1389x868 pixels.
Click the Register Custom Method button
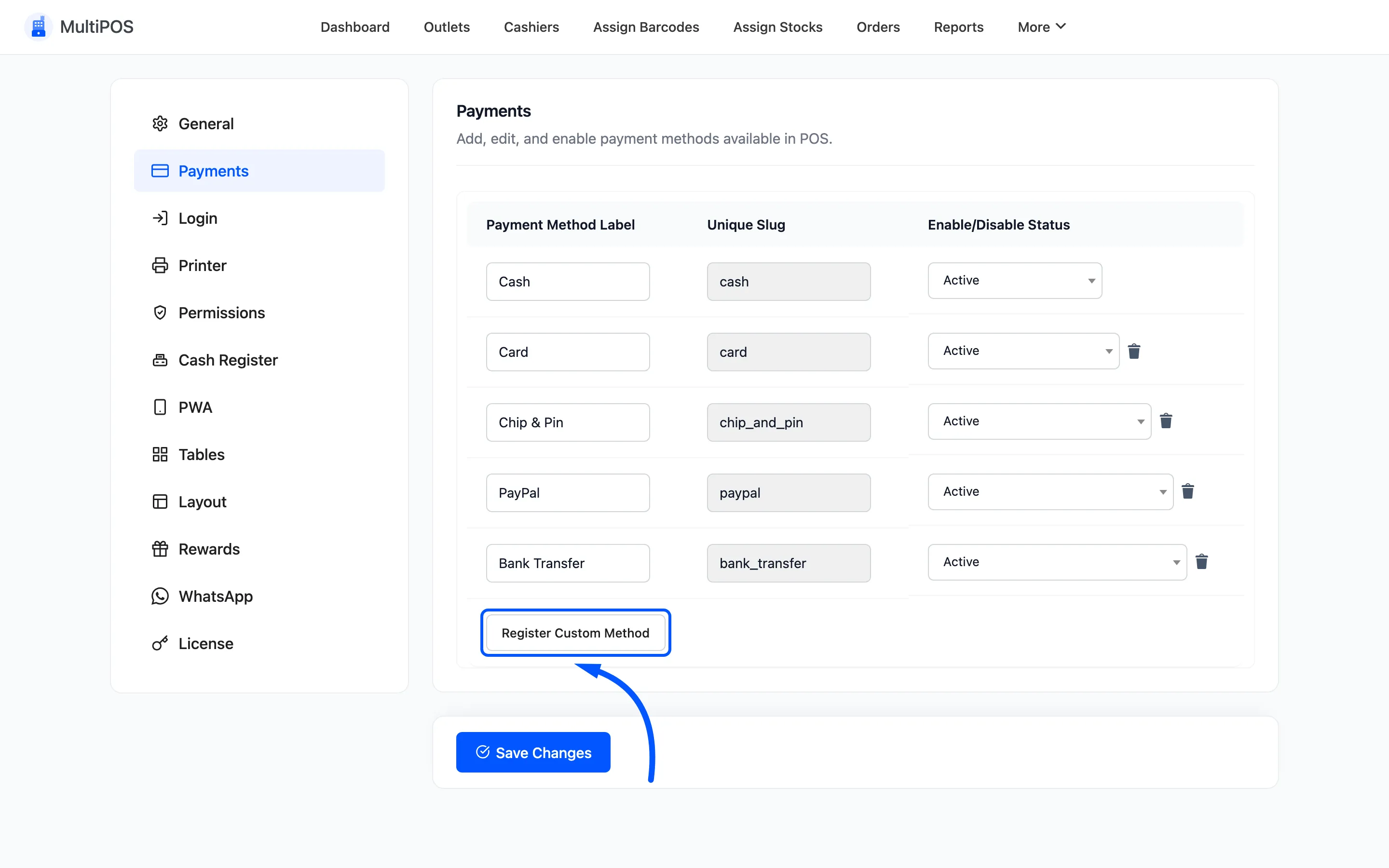coord(575,633)
